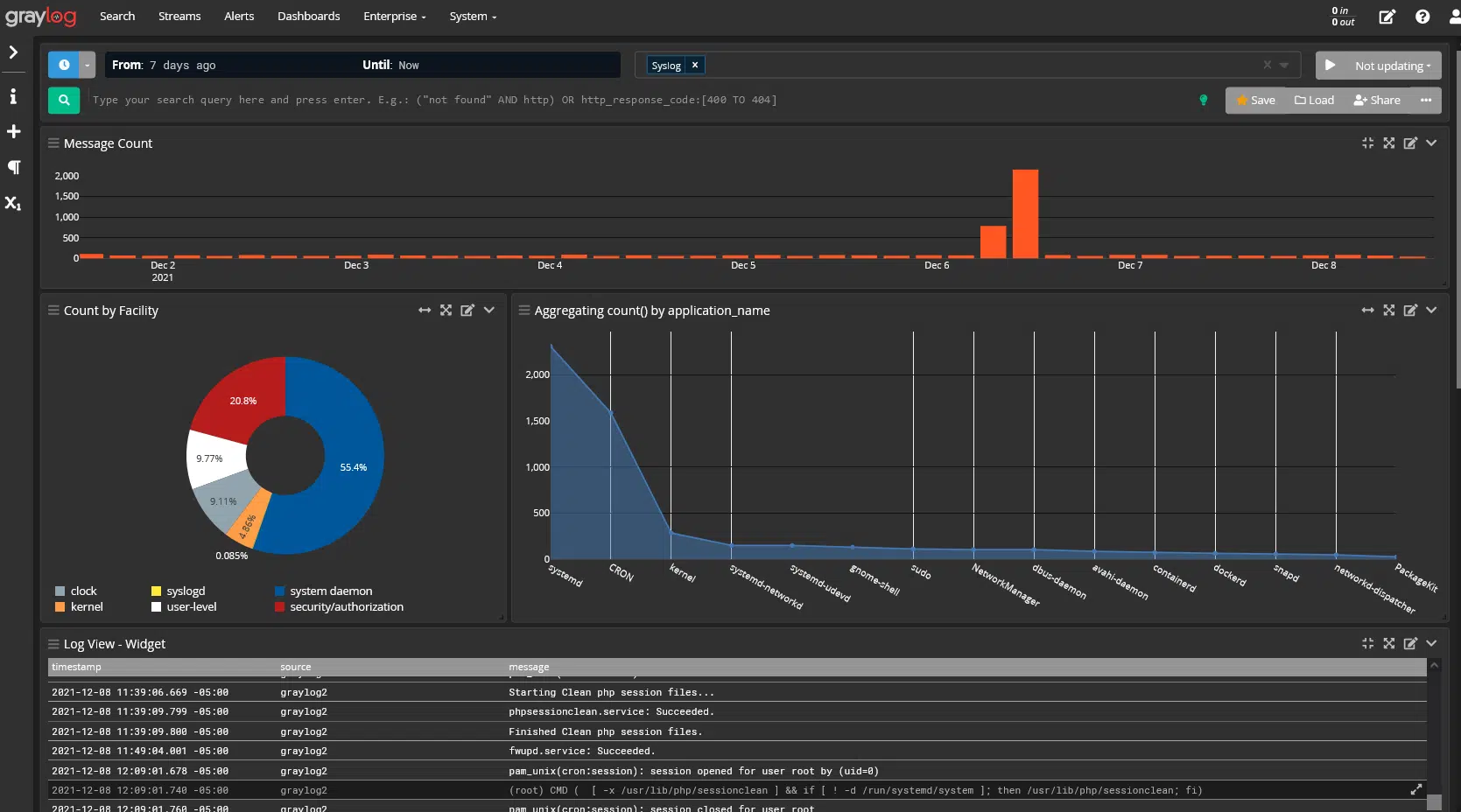Click the blue clock time-range icon

pyautogui.click(x=63, y=65)
